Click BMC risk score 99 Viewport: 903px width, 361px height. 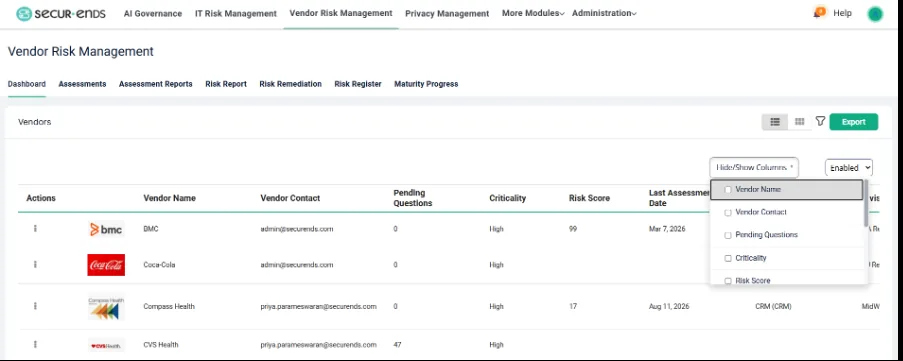tap(573, 229)
